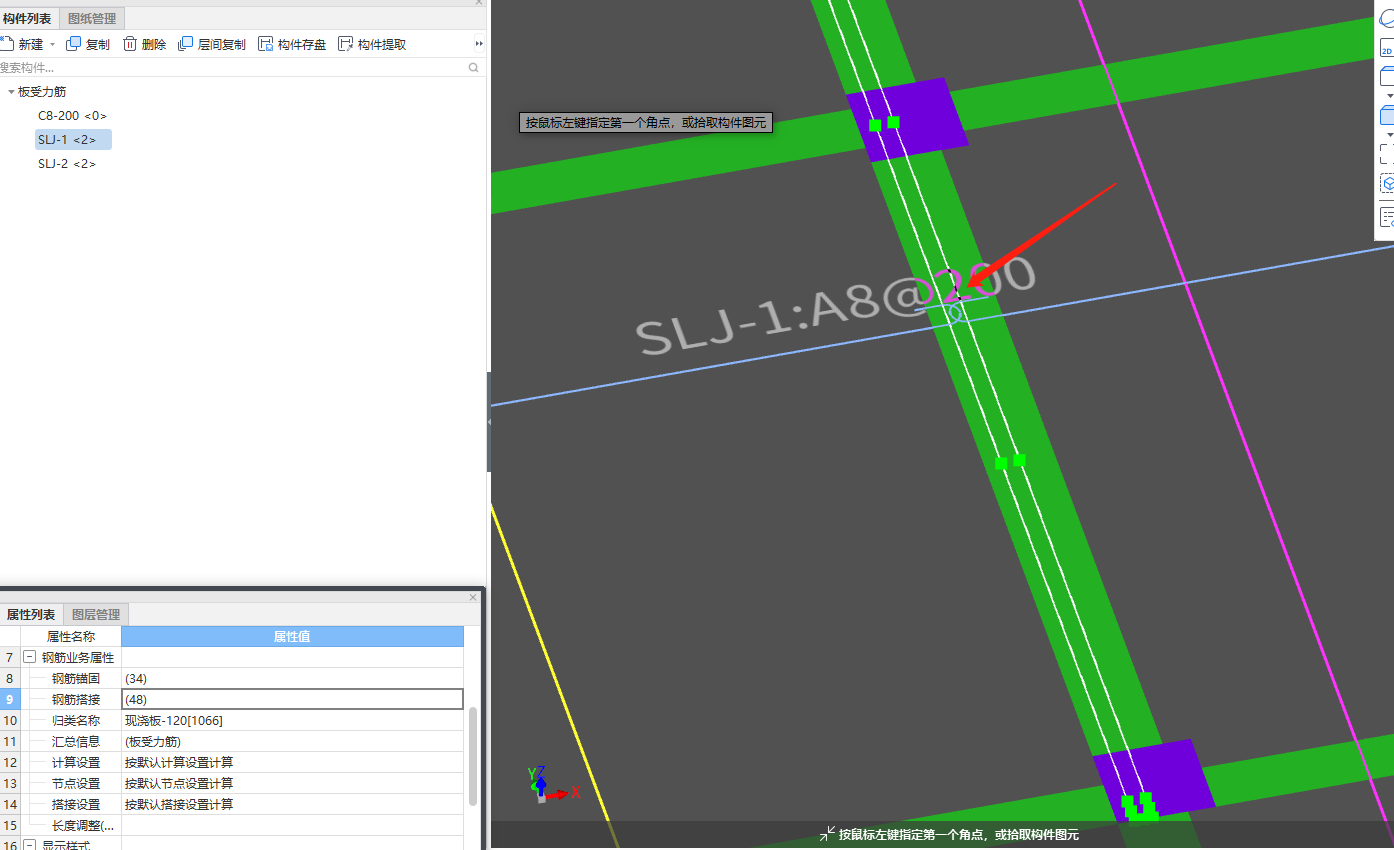The width and height of the screenshot is (1394, 850).
Task: Click the 长度调整 property row name
Action: tap(83, 825)
